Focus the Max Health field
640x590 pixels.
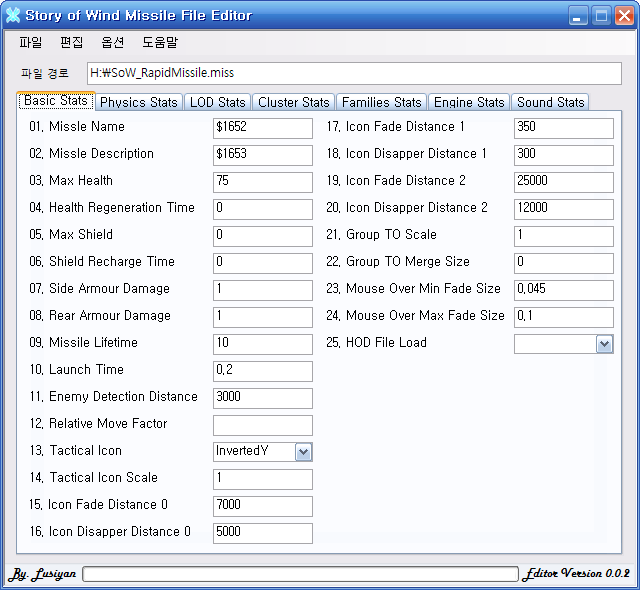pos(263,182)
